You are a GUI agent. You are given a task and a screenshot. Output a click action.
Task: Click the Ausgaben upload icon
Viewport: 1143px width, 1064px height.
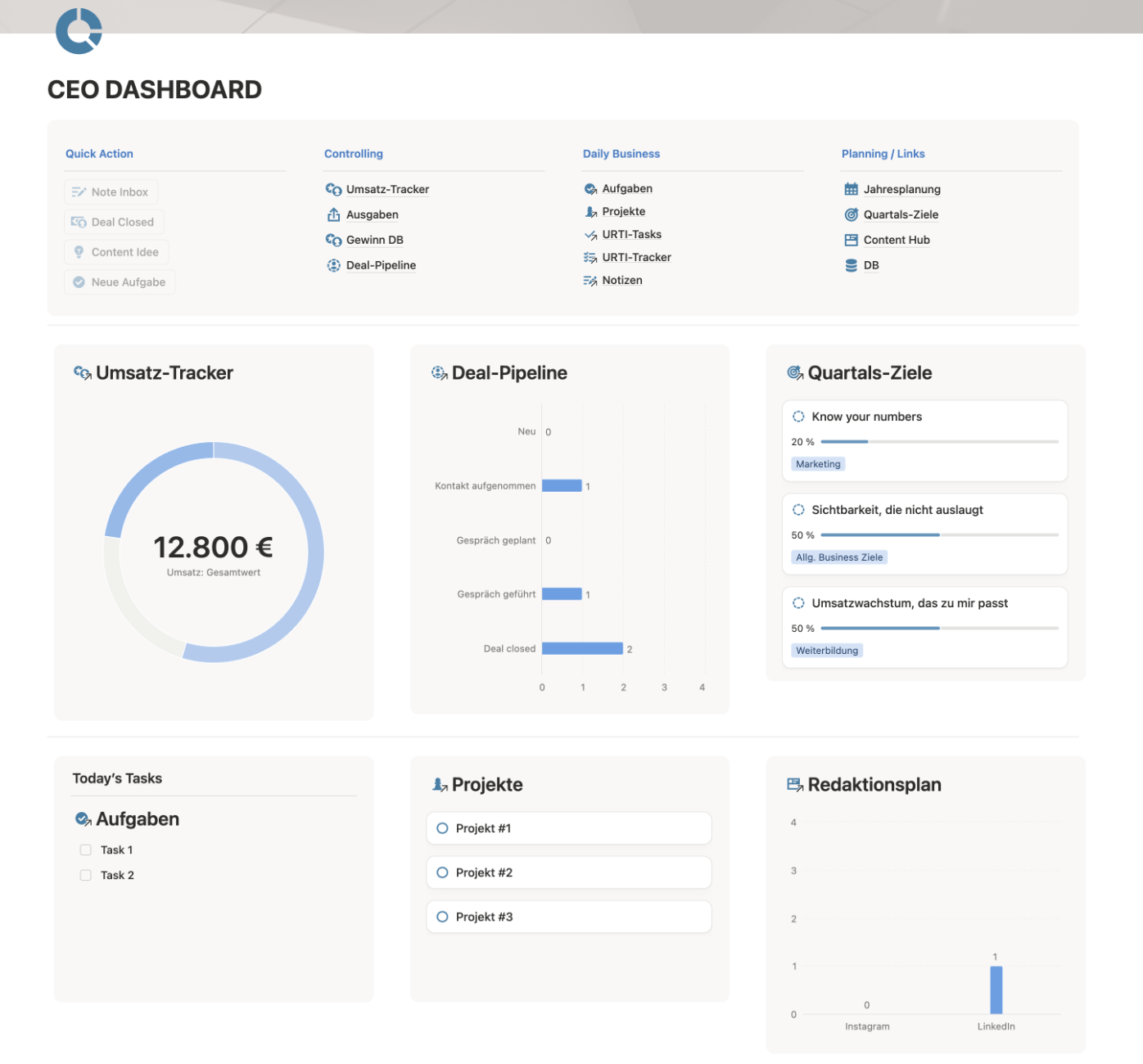click(333, 214)
